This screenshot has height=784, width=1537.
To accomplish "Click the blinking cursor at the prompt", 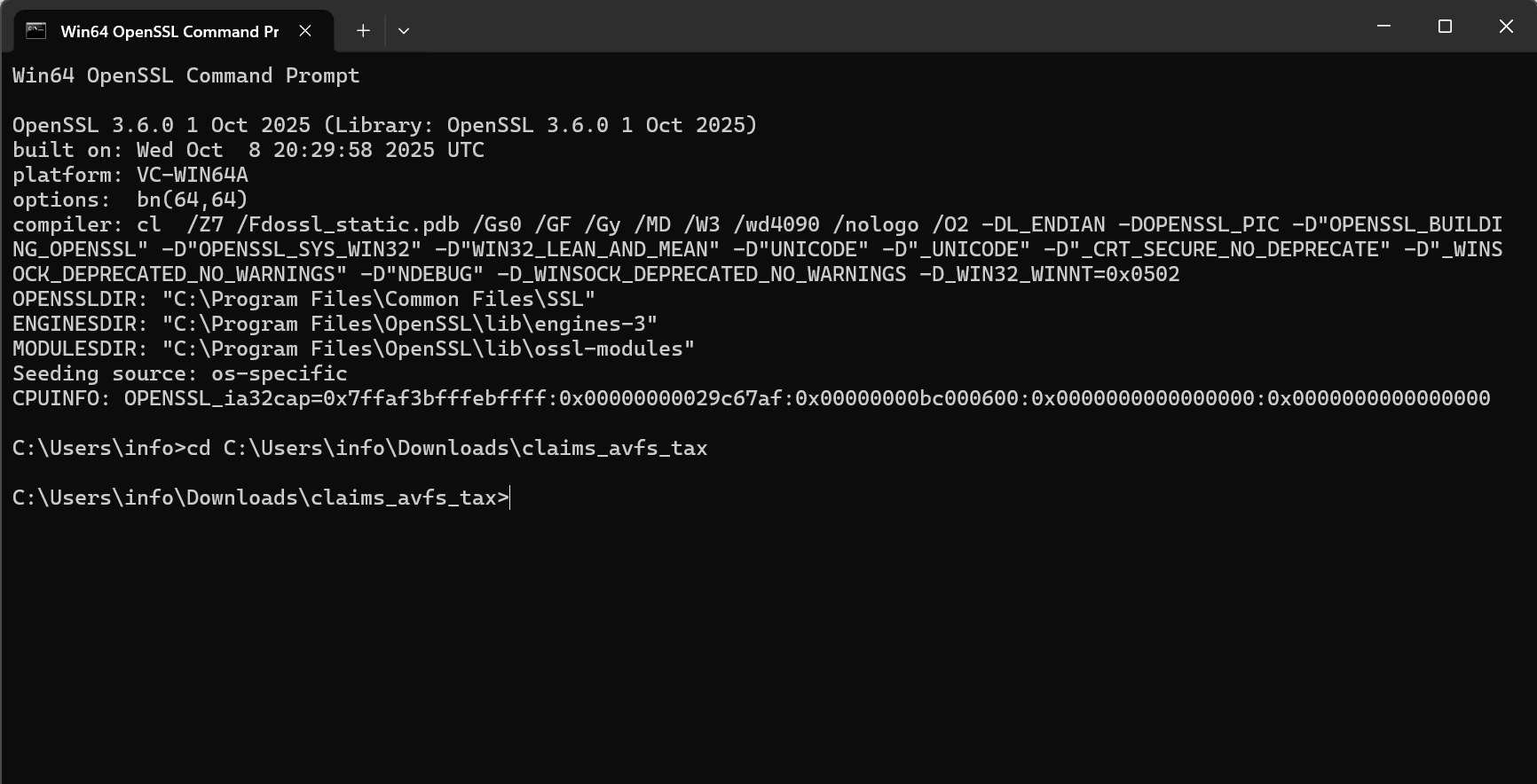I will 510,498.
